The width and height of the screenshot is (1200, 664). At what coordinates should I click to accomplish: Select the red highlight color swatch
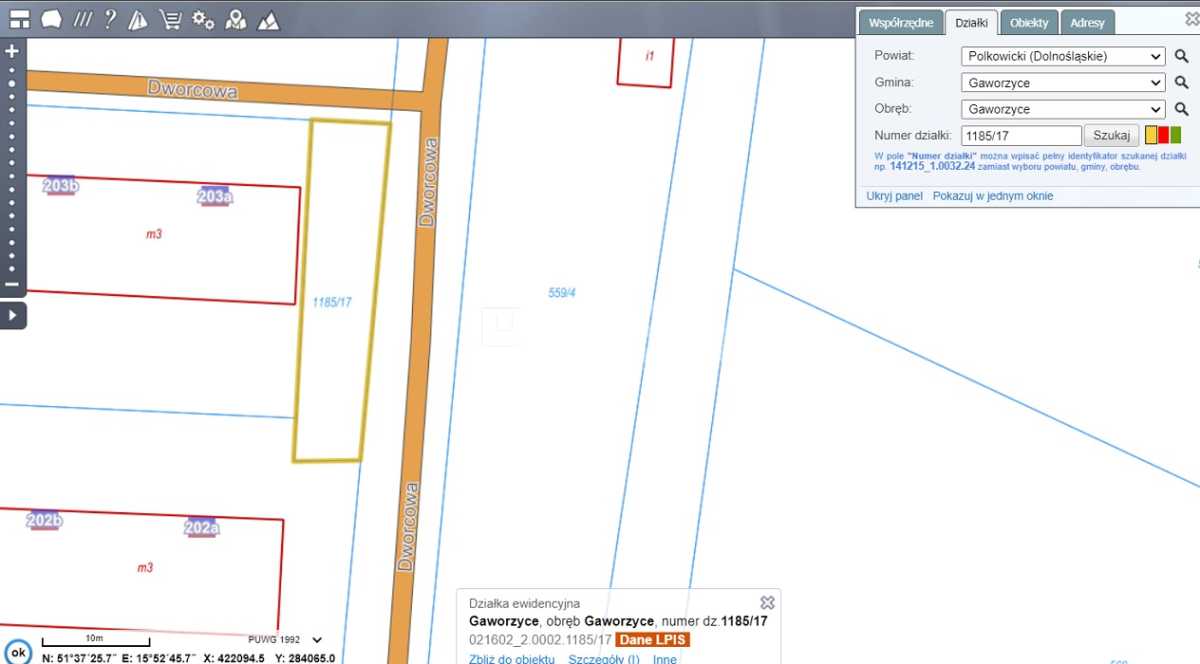coord(1163,135)
